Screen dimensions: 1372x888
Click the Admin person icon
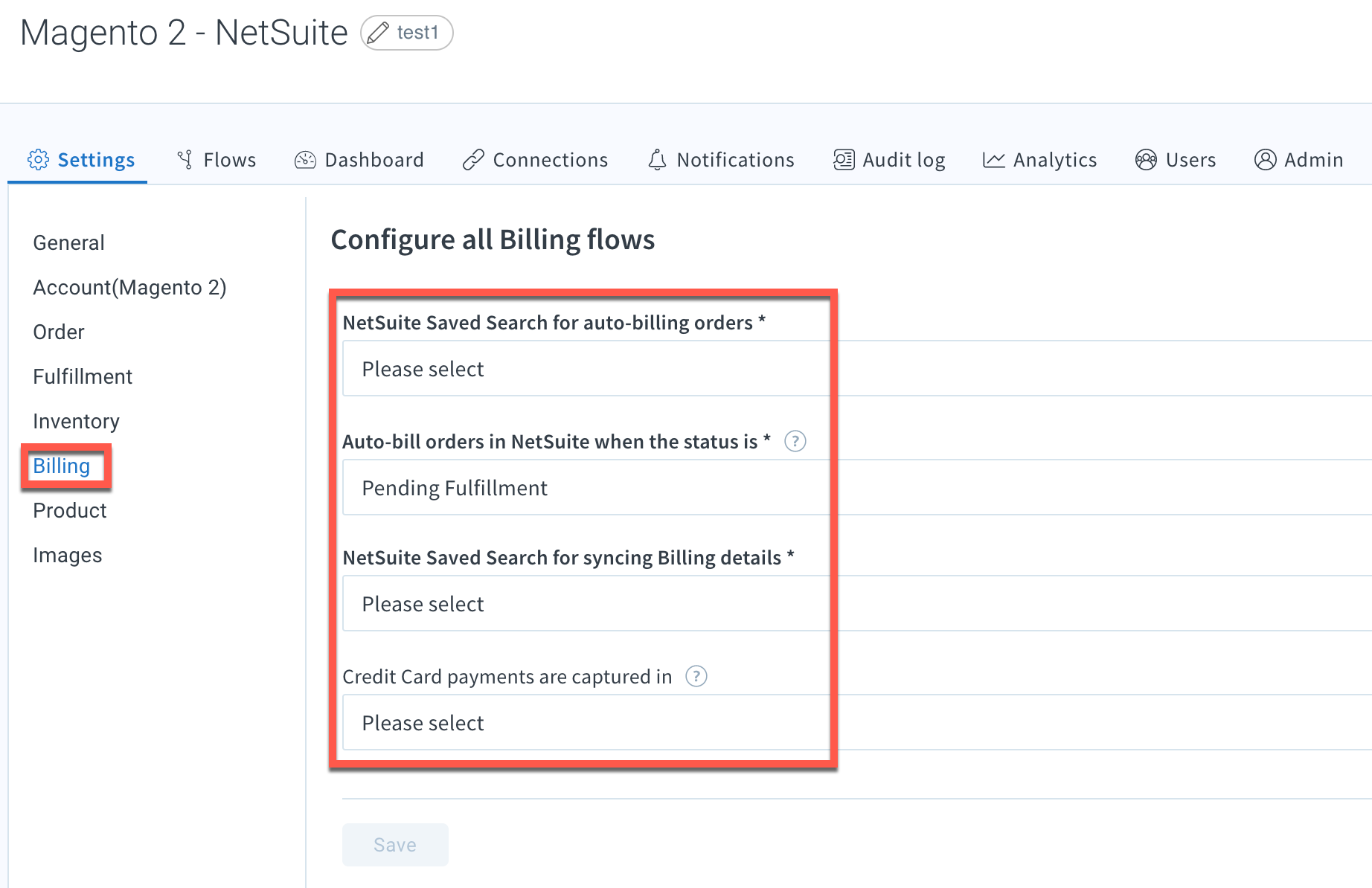click(x=1265, y=160)
